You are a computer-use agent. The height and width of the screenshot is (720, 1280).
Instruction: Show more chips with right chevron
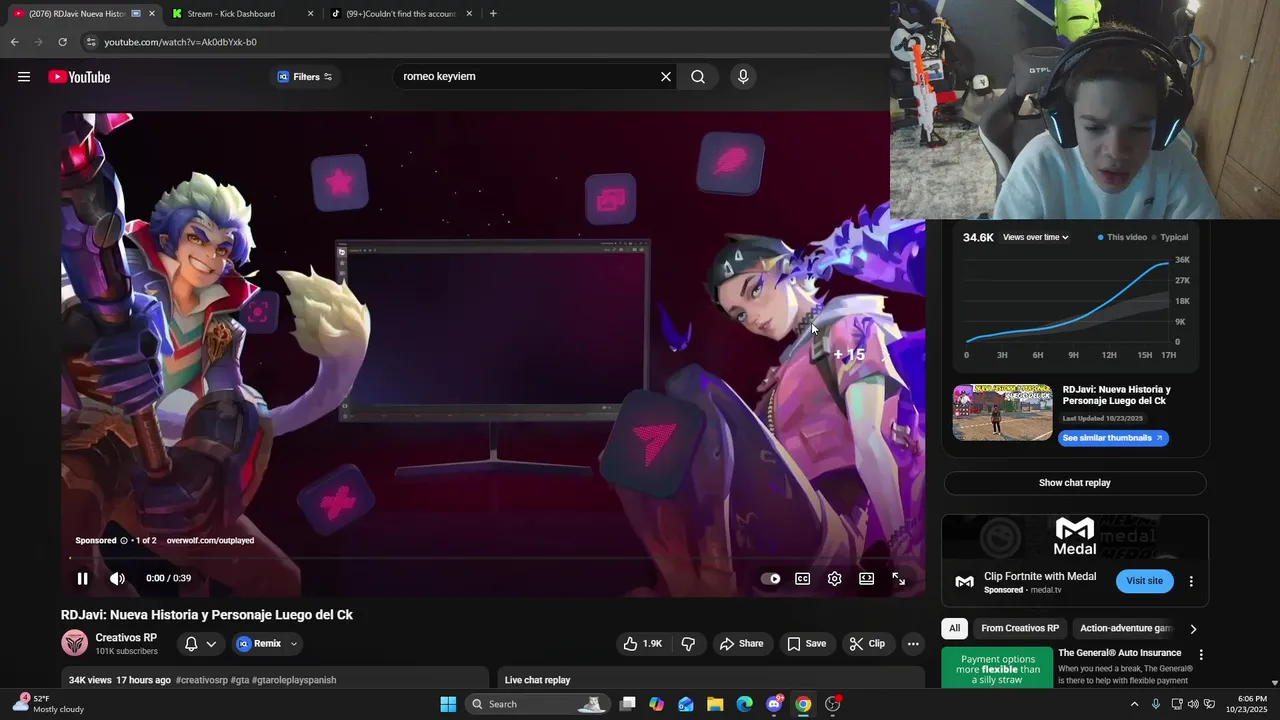tap(1193, 629)
